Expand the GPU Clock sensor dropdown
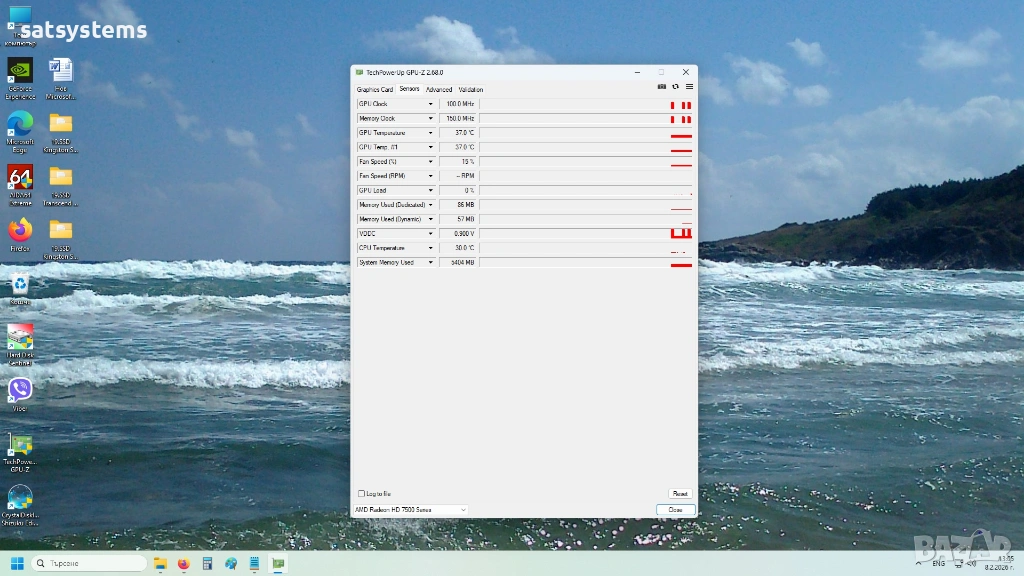1024x576 pixels. [x=431, y=104]
